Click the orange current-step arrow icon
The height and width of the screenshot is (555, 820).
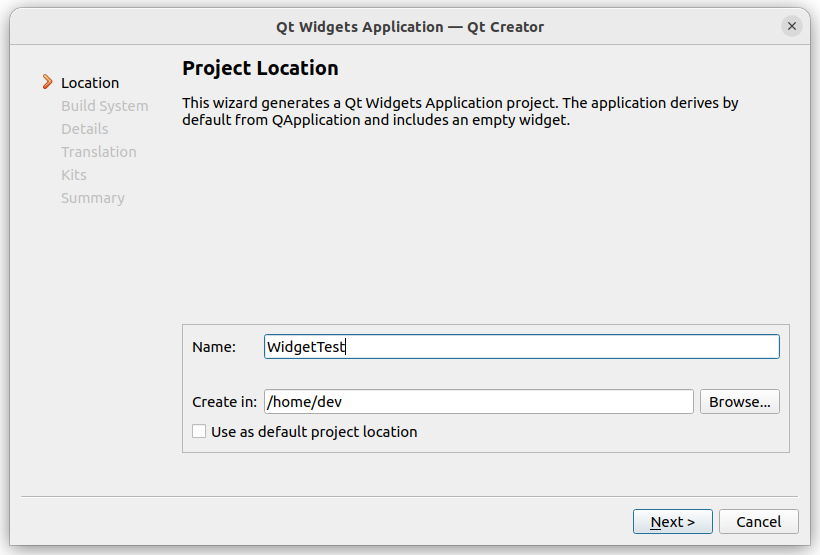tap(48, 82)
